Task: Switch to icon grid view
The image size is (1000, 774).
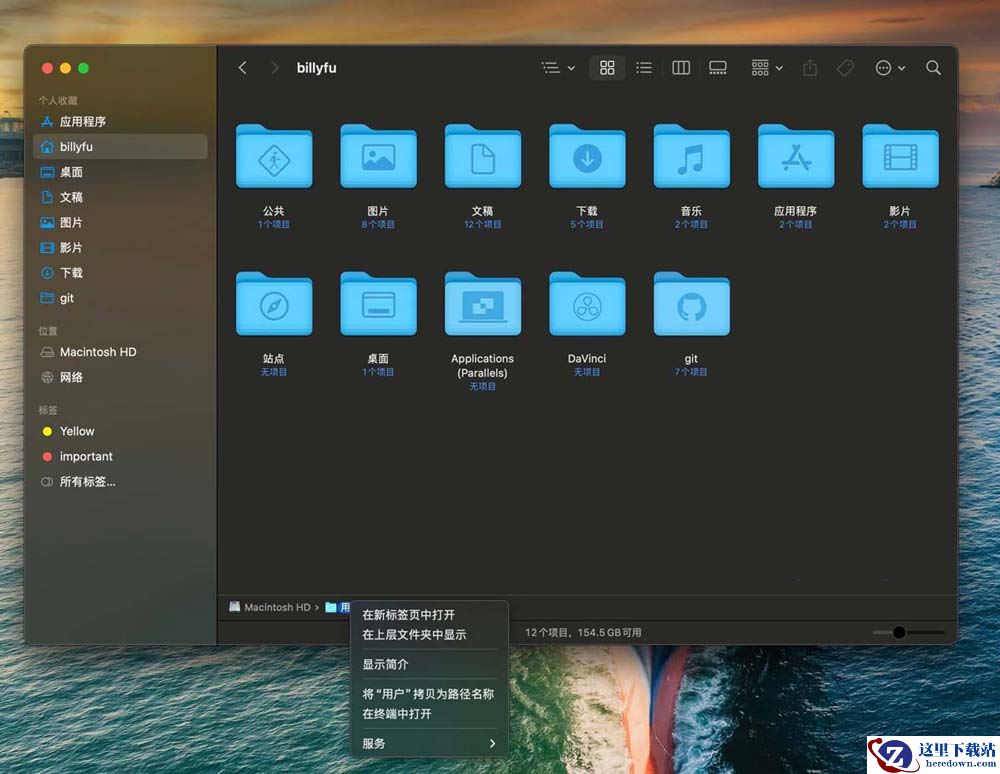Action: [607, 68]
